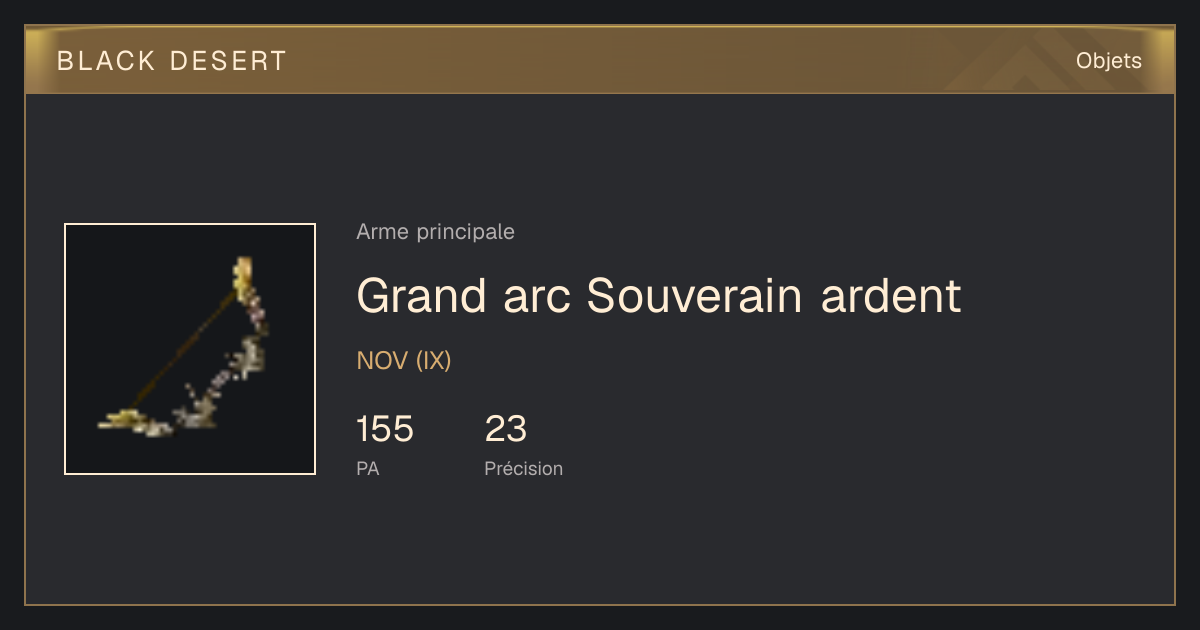Select the Arme principale category label
Screen dimensions: 1200x630
435,232
